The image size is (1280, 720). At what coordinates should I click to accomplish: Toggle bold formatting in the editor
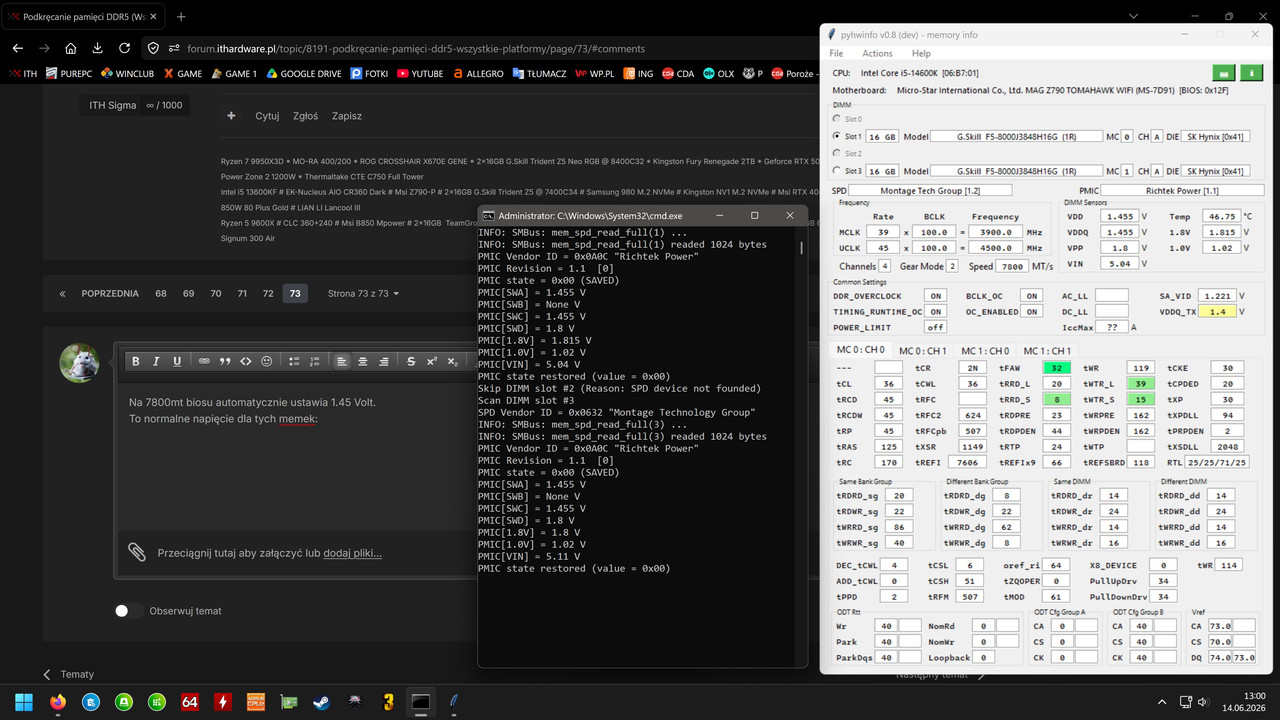pos(136,361)
